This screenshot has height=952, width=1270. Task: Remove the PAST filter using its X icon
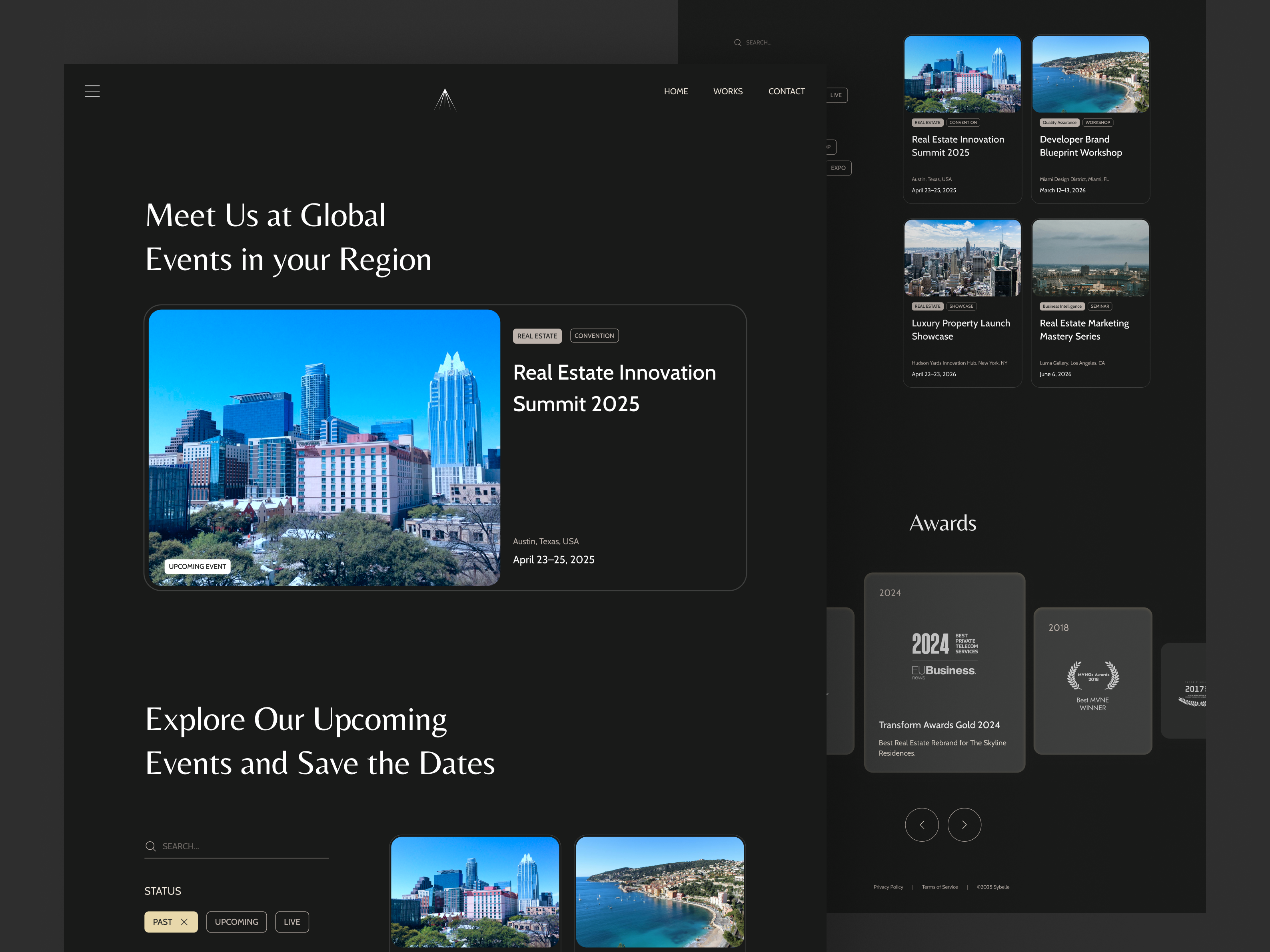(185, 922)
